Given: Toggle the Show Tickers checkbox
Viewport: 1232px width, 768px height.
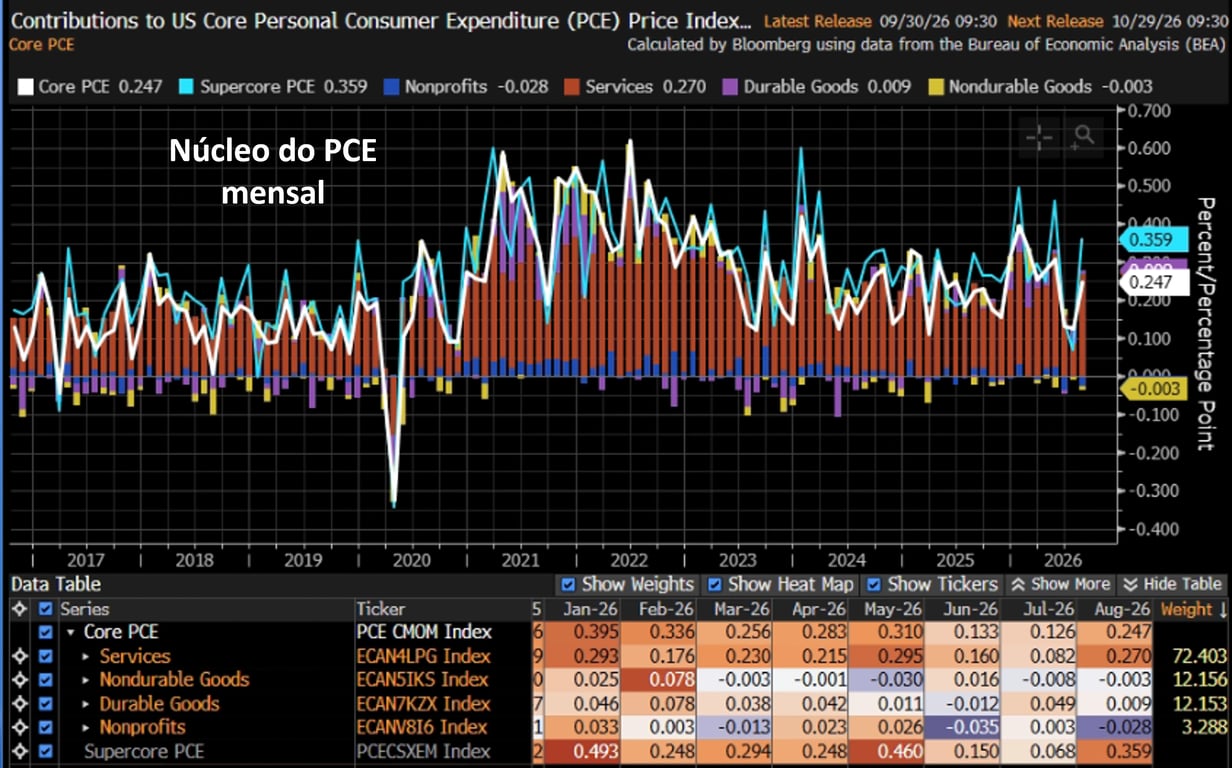Looking at the screenshot, I should (874, 584).
